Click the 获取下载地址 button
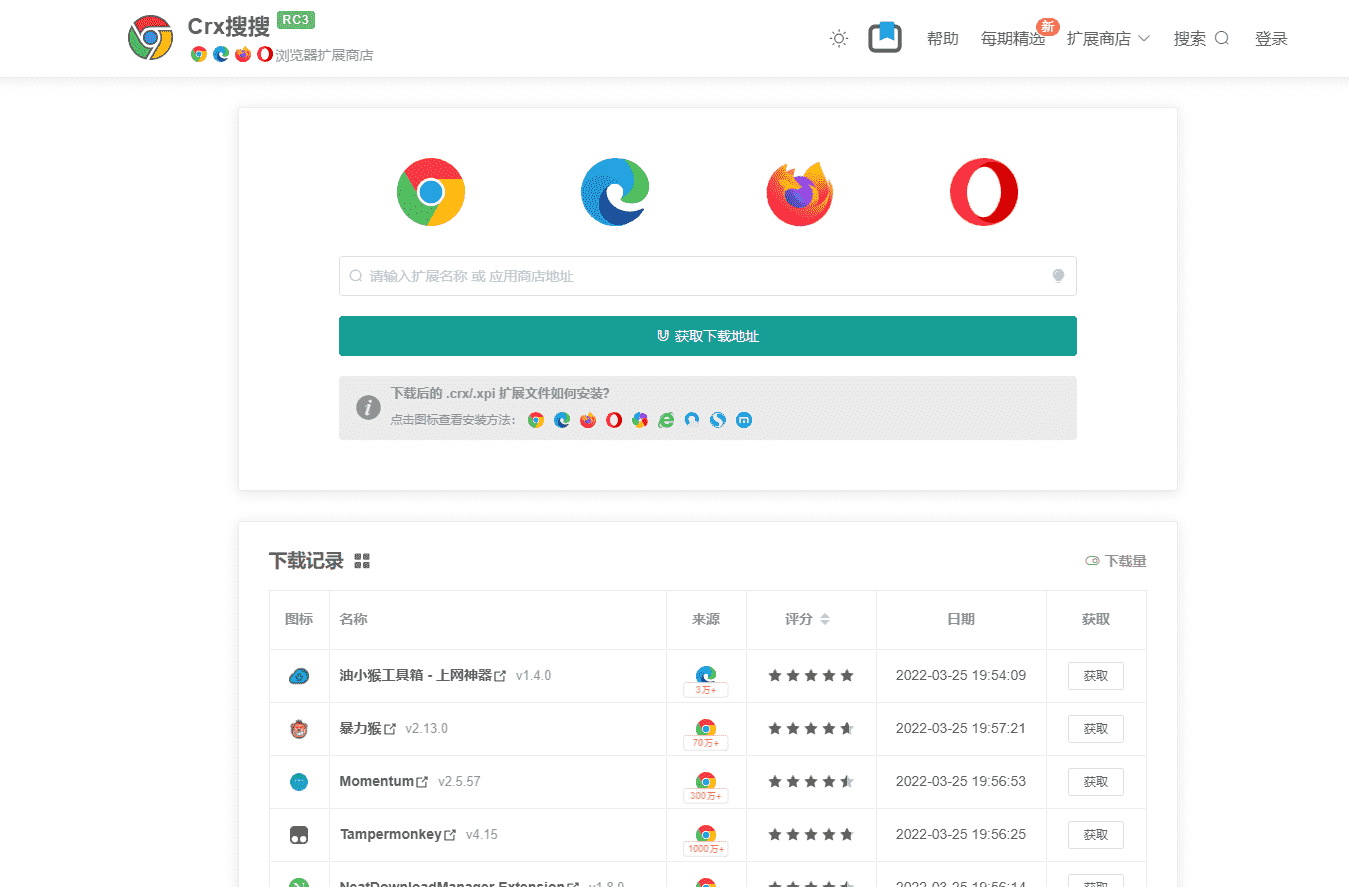This screenshot has height=887, width=1349. coord(708,336)
